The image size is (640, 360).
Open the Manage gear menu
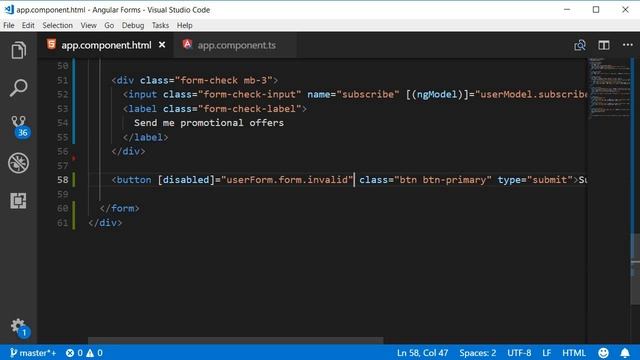point(19,327)
